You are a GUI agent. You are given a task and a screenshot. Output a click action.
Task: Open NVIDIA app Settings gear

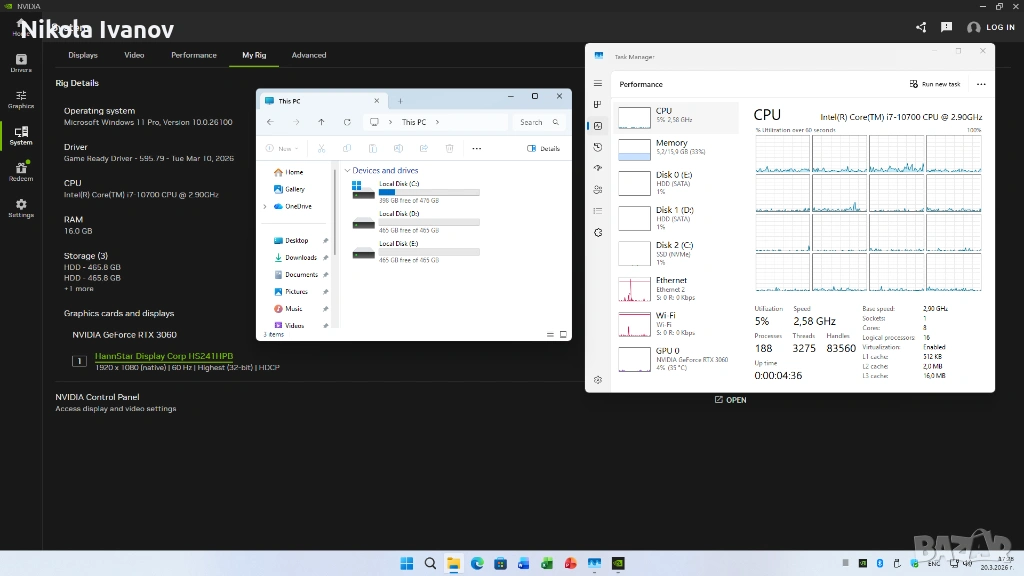pyautogui.click(x=21, y=207)
